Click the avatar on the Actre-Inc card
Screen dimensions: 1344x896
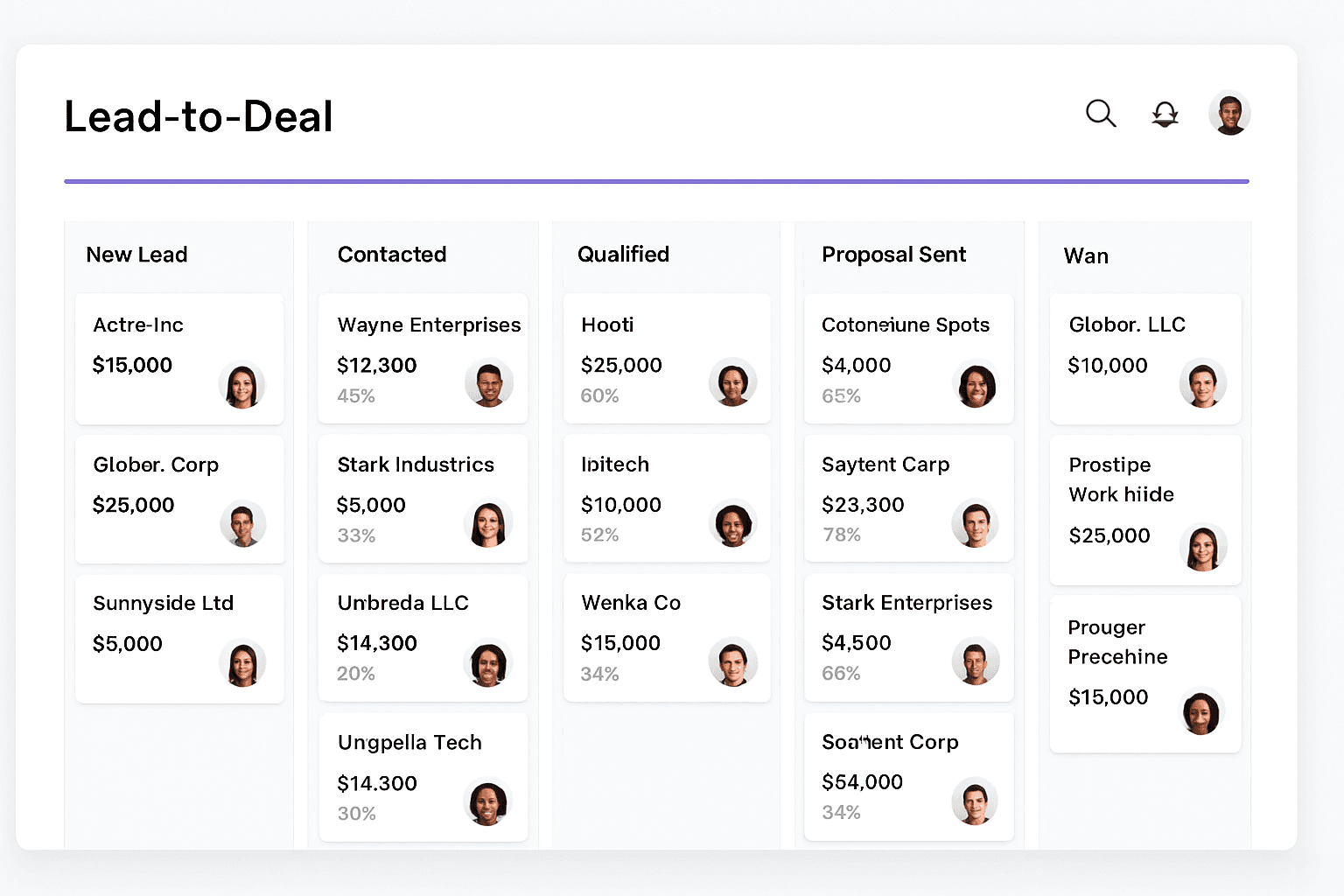[242, 385]
